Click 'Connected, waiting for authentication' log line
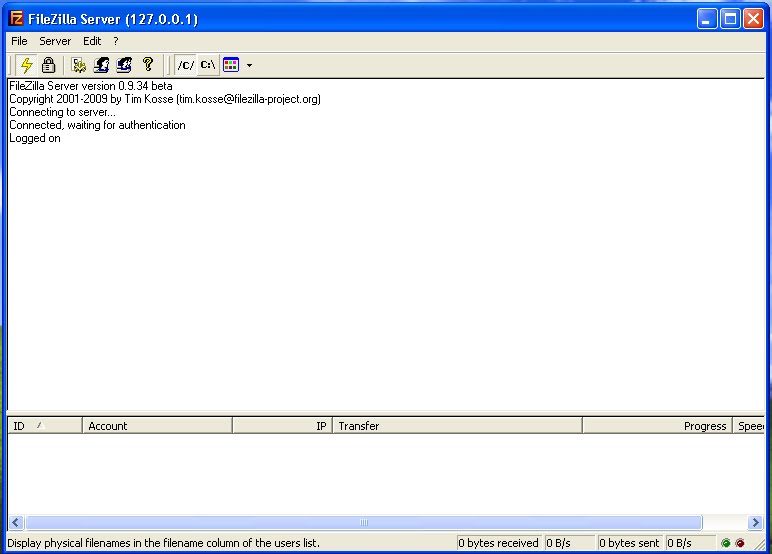This screenshot has height=554, width=772. coord(97,125)
